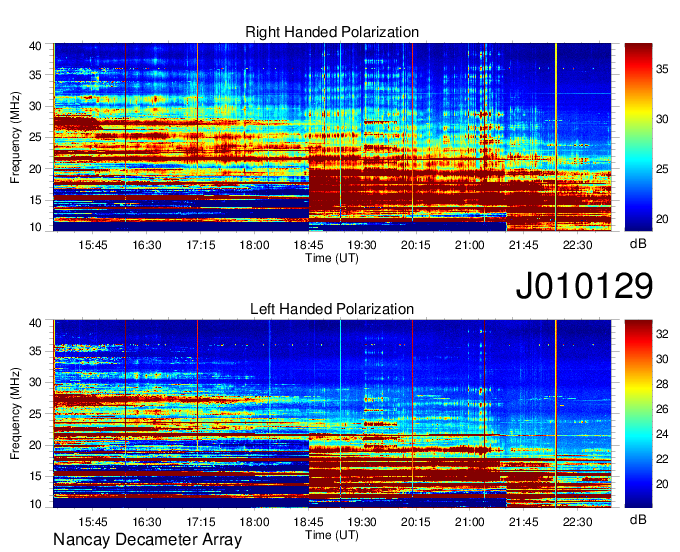The image size is (680, 552).
Task: Click 10 MHz frequency tick on Left Handed plot
Action: [35, 504]
